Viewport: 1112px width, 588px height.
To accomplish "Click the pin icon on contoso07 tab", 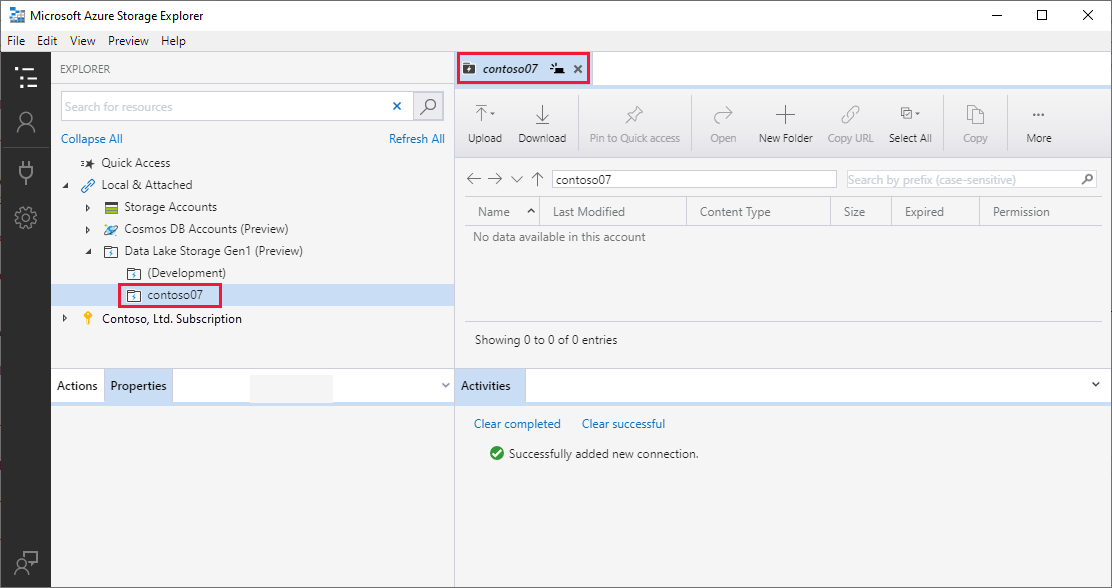I will 557,69.
